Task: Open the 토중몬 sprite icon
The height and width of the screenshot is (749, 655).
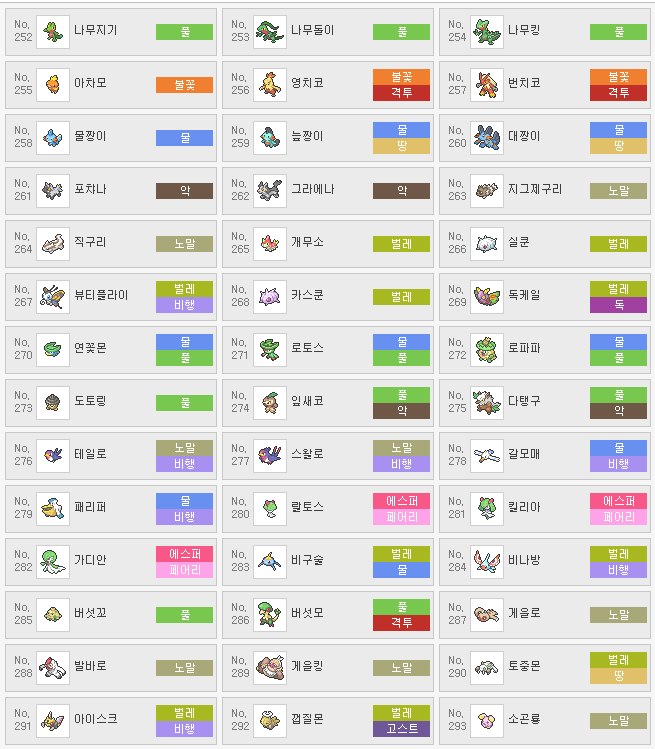Action: pos(487,668)
